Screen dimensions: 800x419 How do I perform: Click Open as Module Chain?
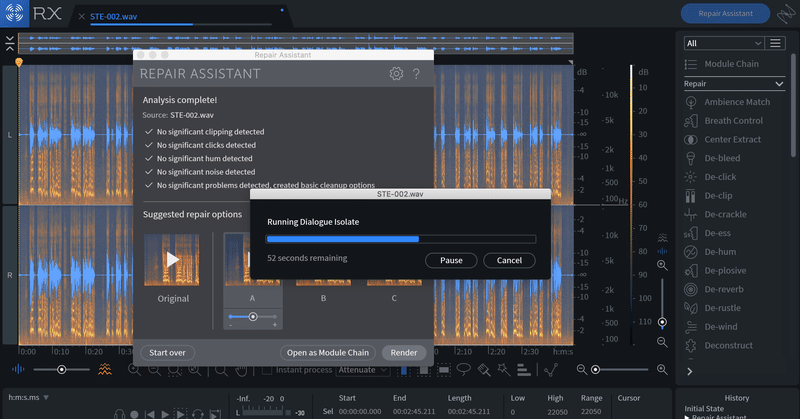click(328, 353)
